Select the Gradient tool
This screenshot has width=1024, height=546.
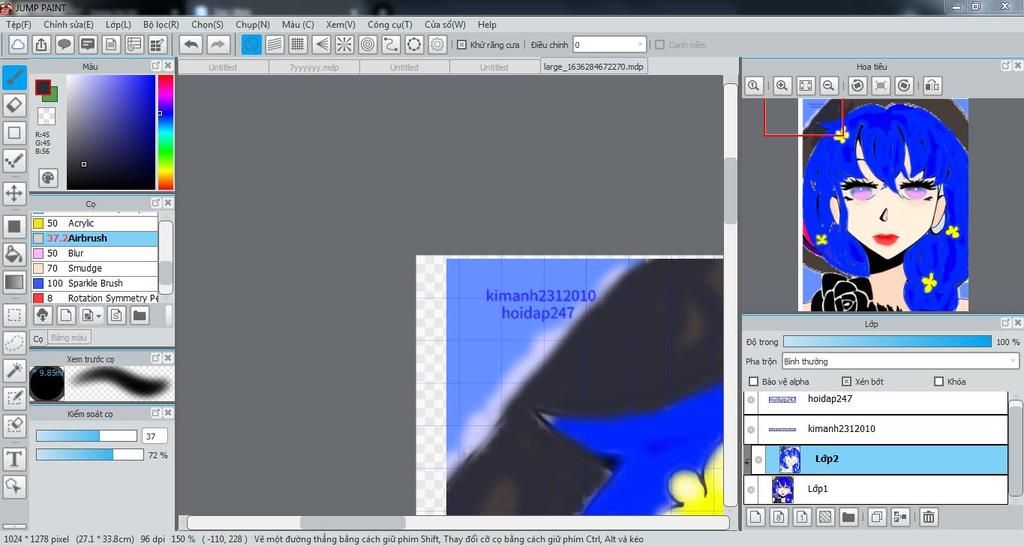click(14, 282)
